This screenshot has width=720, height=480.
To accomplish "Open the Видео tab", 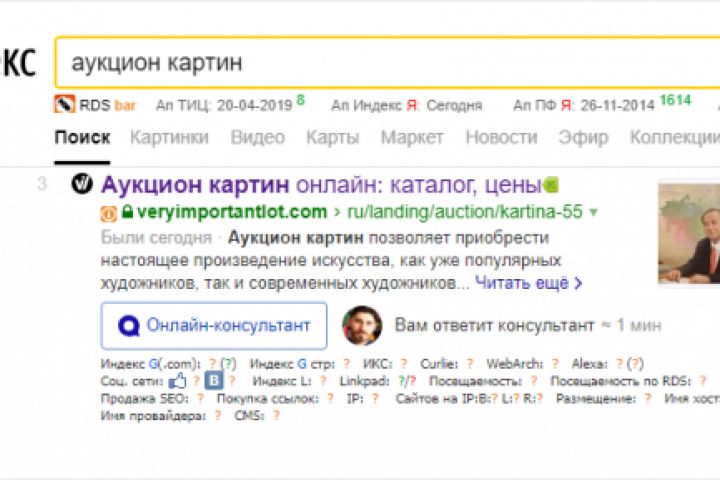I will pyautogui.click(x=258, y=137).
